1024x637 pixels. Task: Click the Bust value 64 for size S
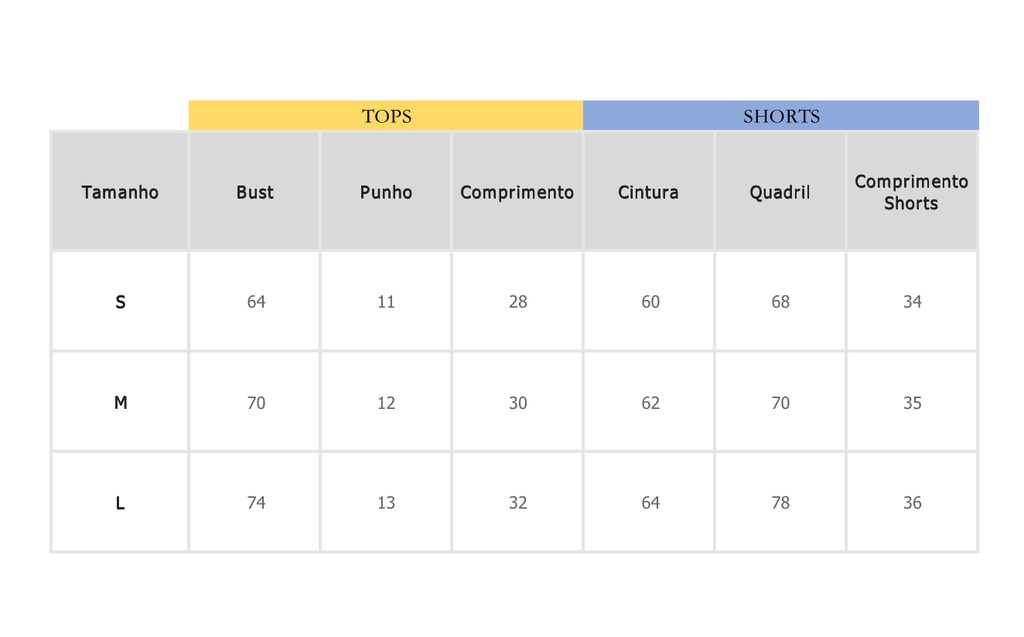pyautogui.click(x=255, y=301)
